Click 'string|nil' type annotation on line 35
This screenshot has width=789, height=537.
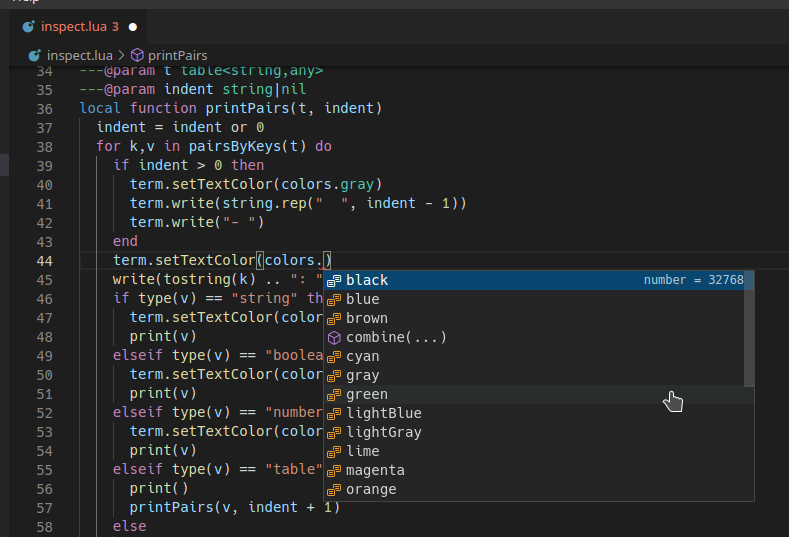coord(265,90)
